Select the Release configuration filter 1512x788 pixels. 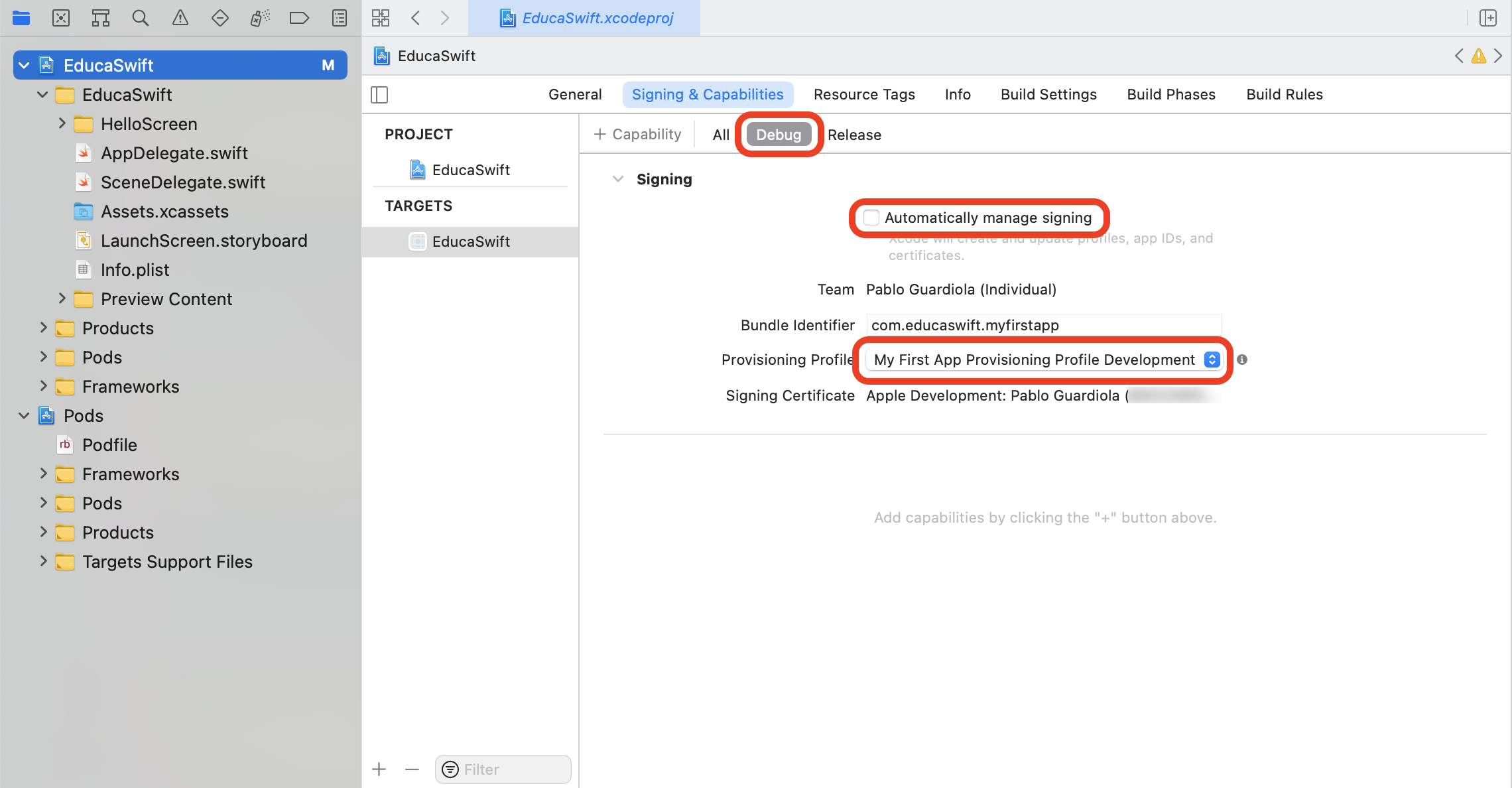[854, 135]
